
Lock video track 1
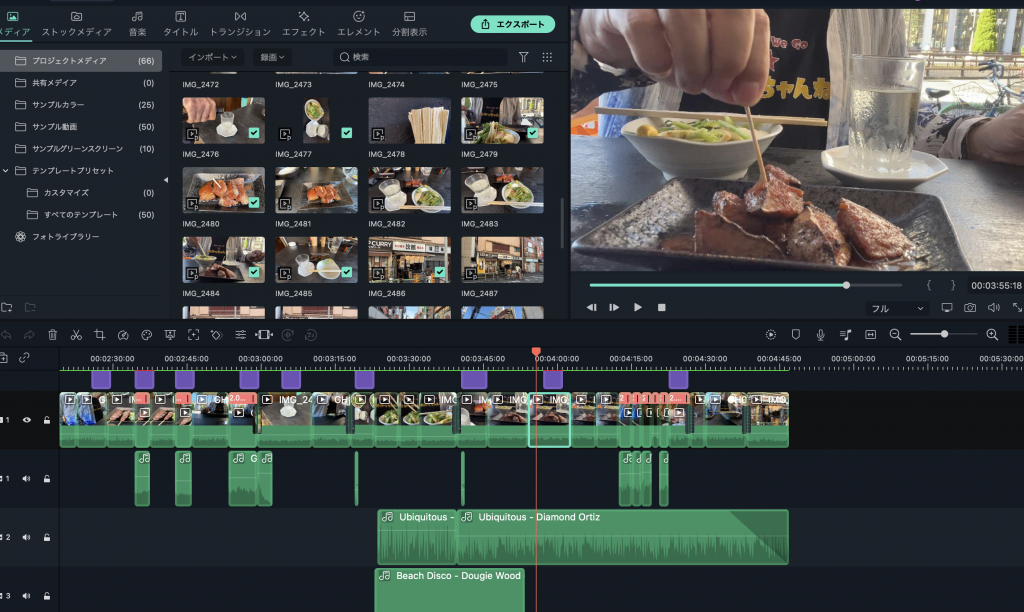click(47, 420)
